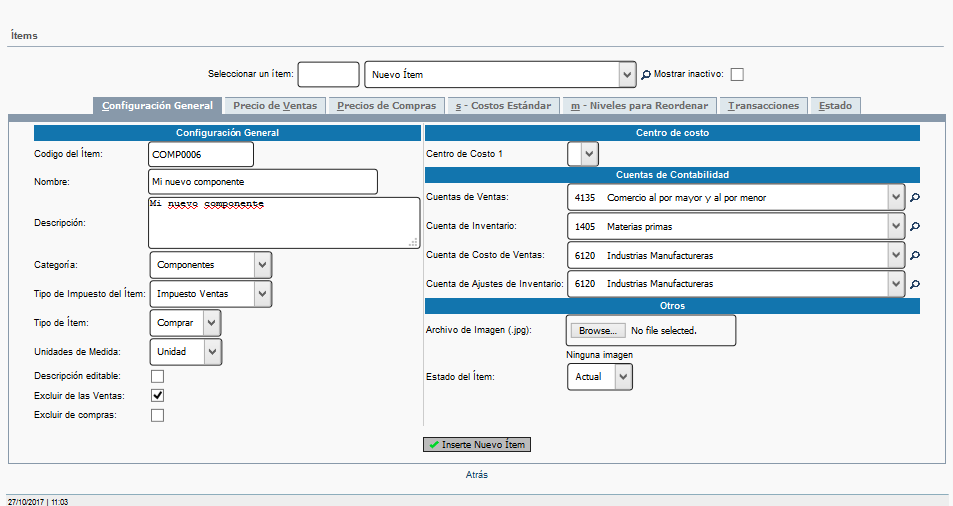
Task: Click the Atrás link
Action: pyautogui.click(x=477, y=475)
